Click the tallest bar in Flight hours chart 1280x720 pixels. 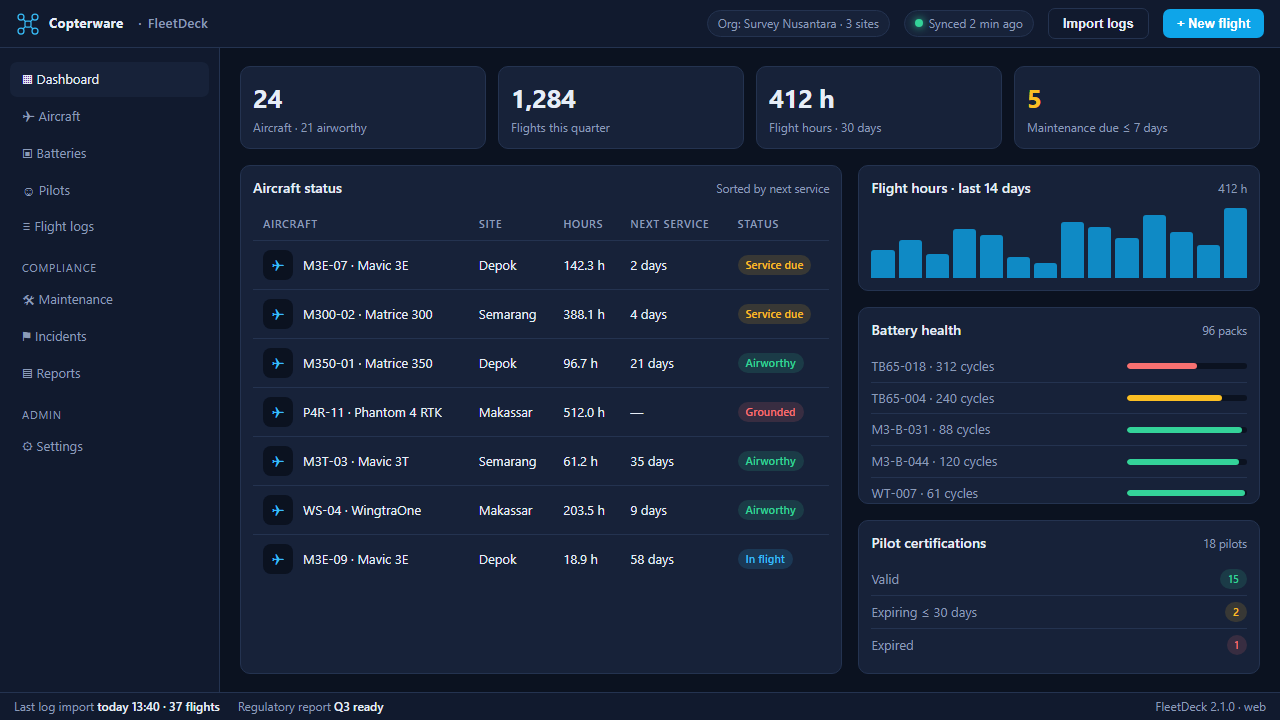coord(1235,243)
